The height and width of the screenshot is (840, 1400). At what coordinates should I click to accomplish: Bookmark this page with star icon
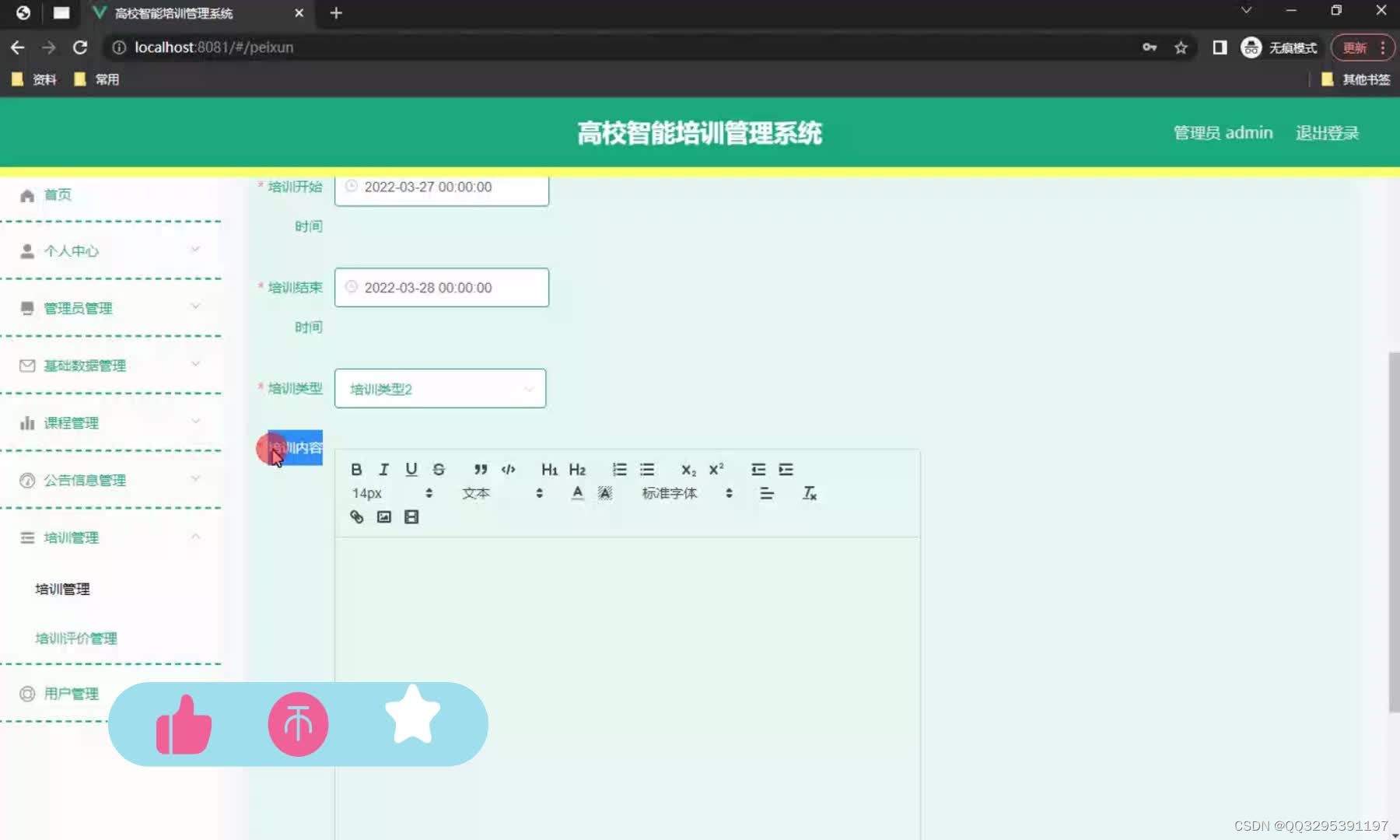pyautogui.click(x=1181, y=47)
